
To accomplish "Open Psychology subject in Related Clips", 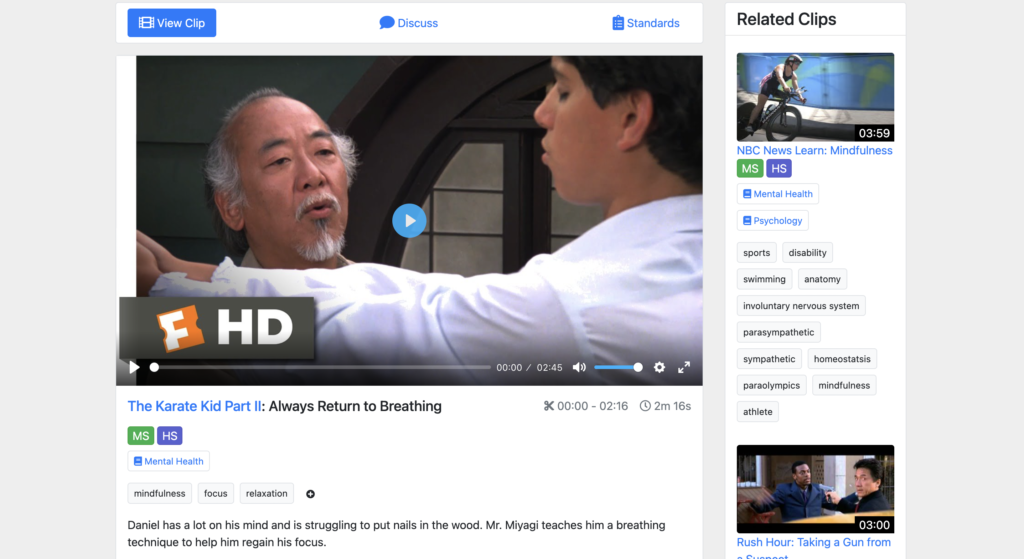I will [773, 221].
